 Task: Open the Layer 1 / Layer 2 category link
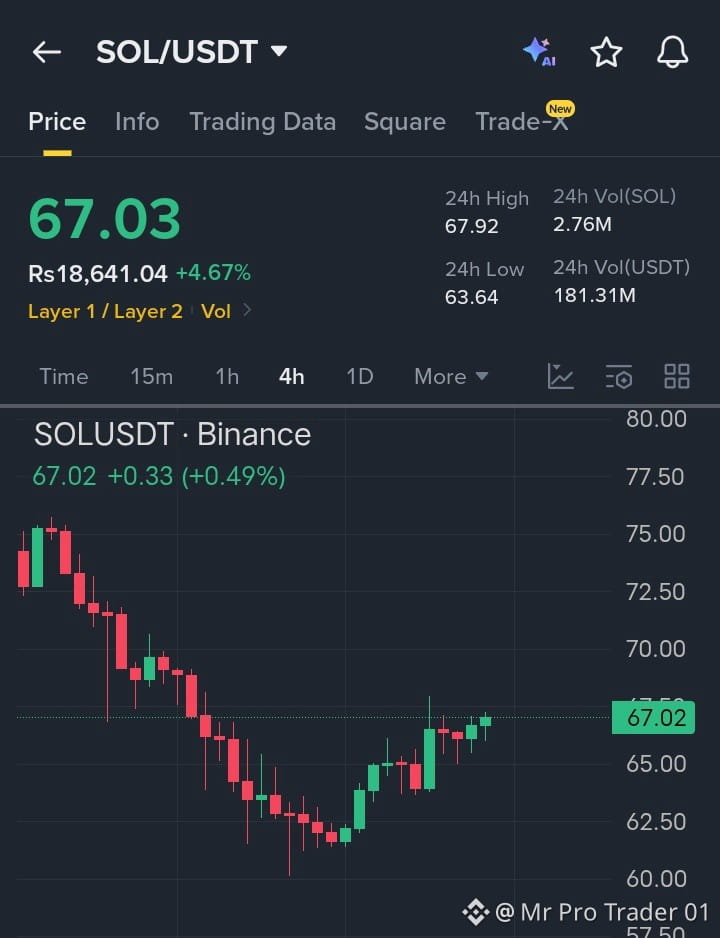pyautogui.click(x=105, y=312)
